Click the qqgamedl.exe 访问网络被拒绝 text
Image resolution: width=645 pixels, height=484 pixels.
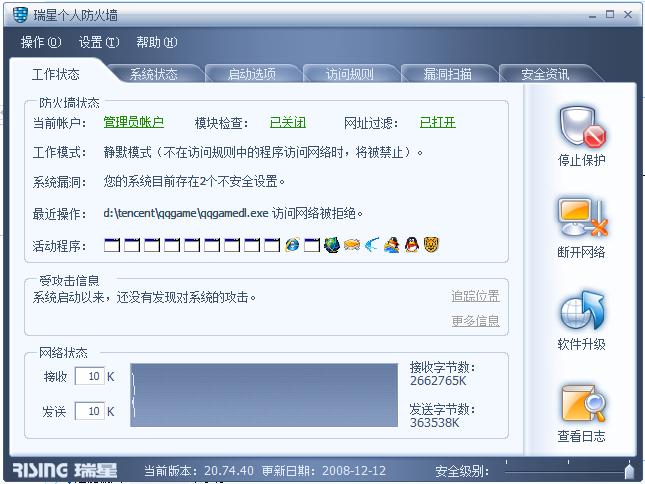(x=233, y=213)
